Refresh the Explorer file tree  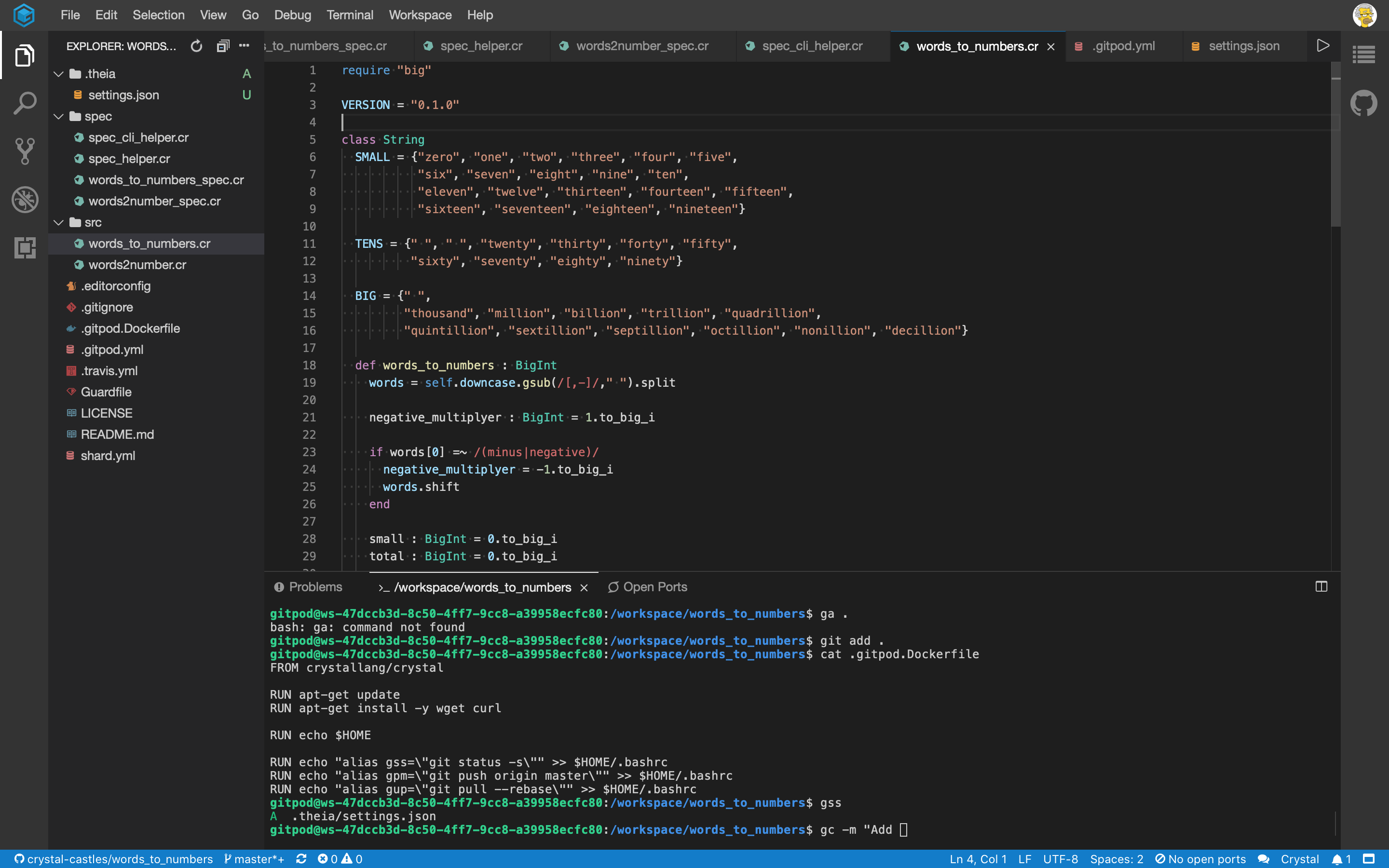[x=196, y=46]
